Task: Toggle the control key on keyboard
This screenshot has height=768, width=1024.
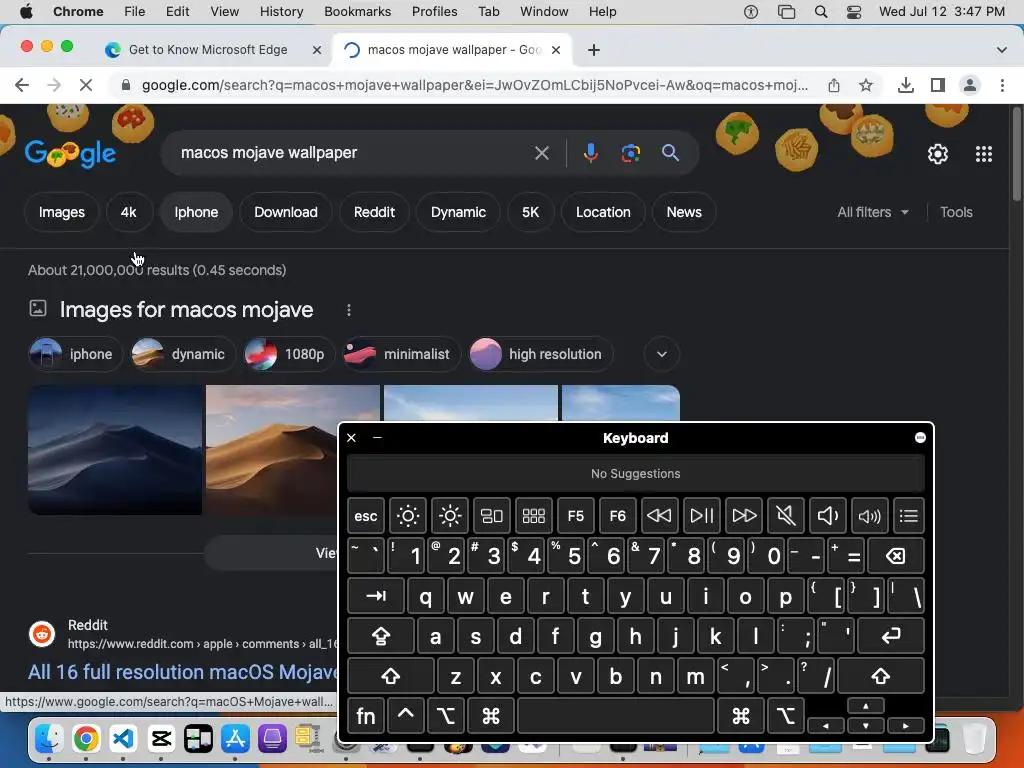Action: click(406, 716)
